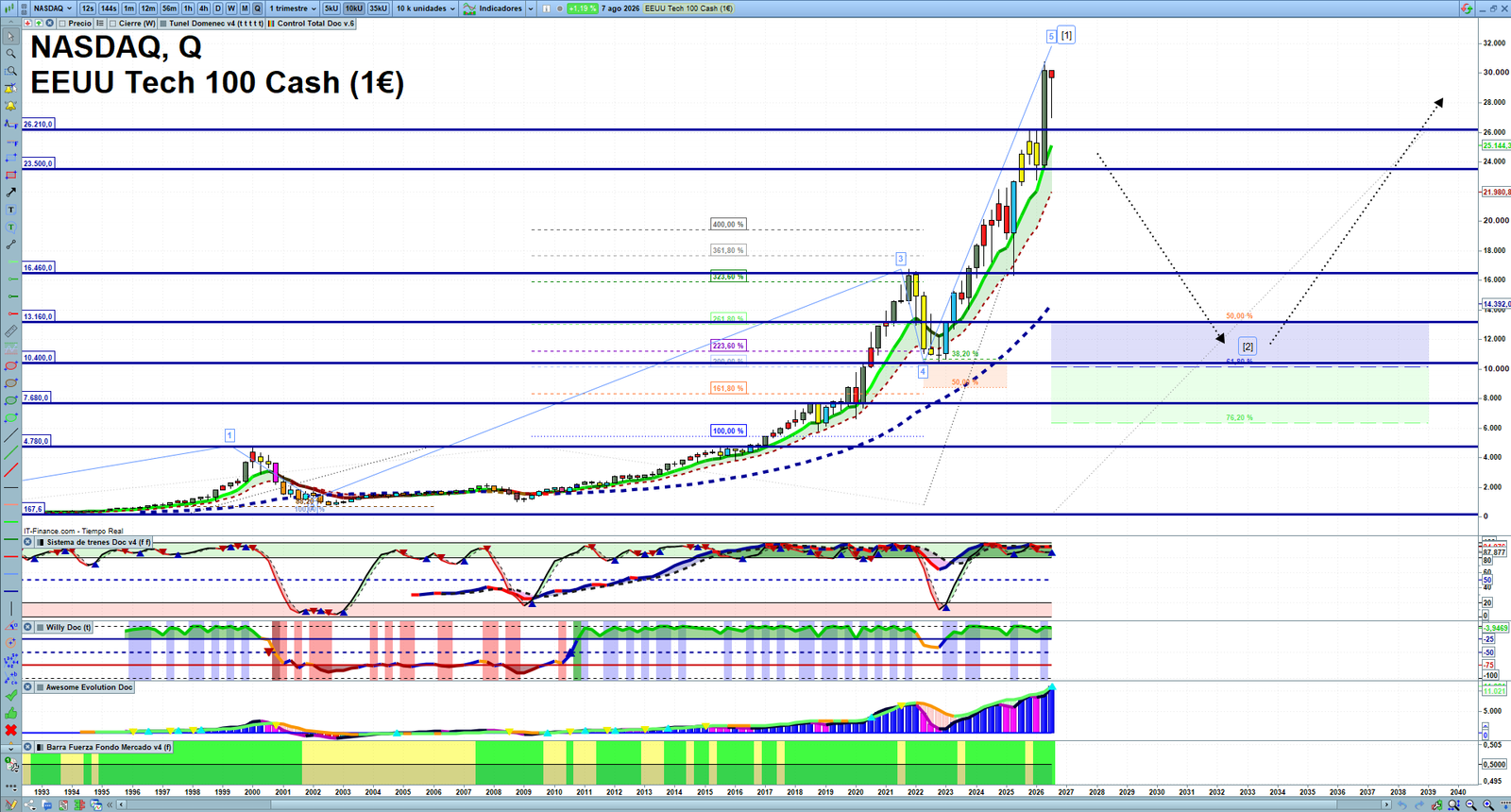
Task: Select the magnifier zoom tool
Action: tap(10, 53)
